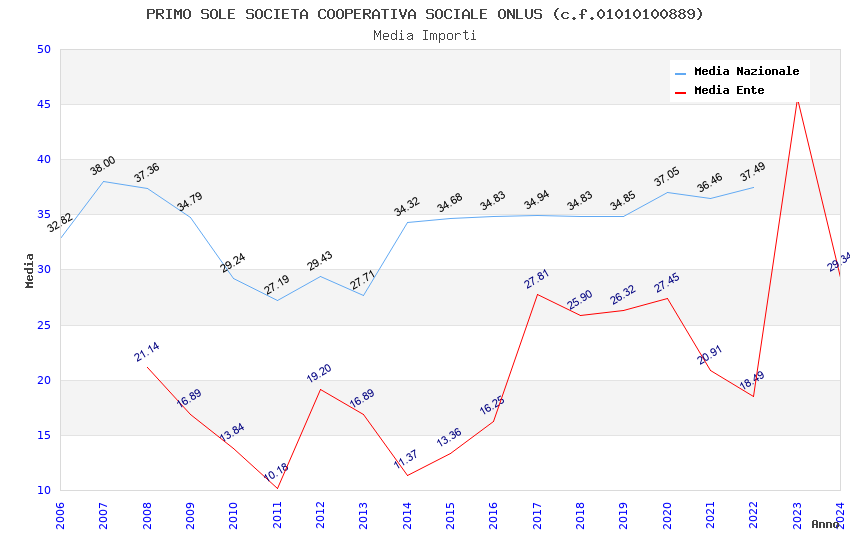Viewport: 850px width, 550px height.
Task: Select the 21.14 Media Ente label
Action: 146,352
